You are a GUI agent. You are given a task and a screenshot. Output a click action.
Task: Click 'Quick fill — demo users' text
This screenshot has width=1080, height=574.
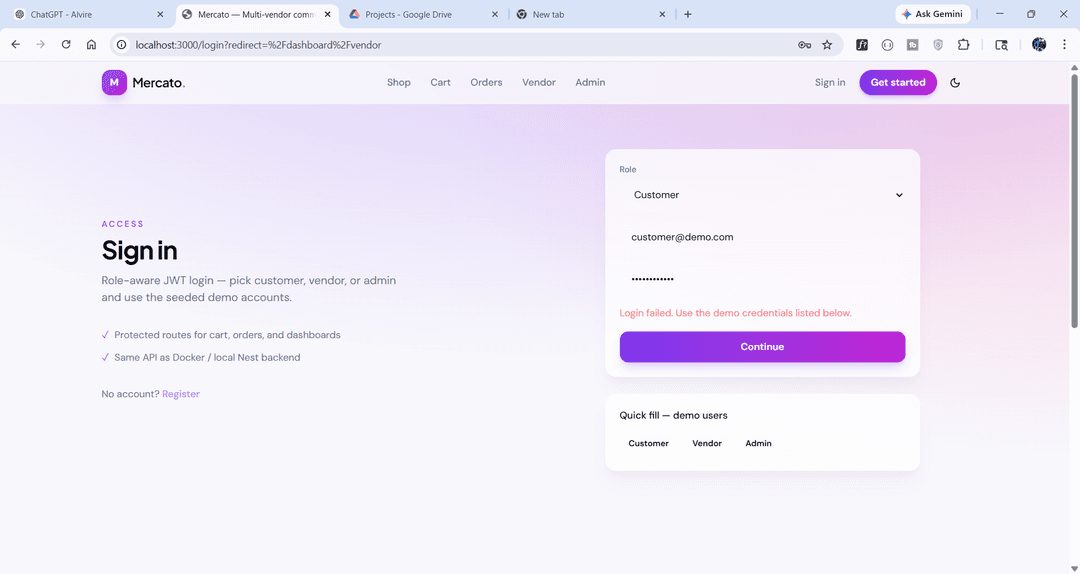click(673, 416)
